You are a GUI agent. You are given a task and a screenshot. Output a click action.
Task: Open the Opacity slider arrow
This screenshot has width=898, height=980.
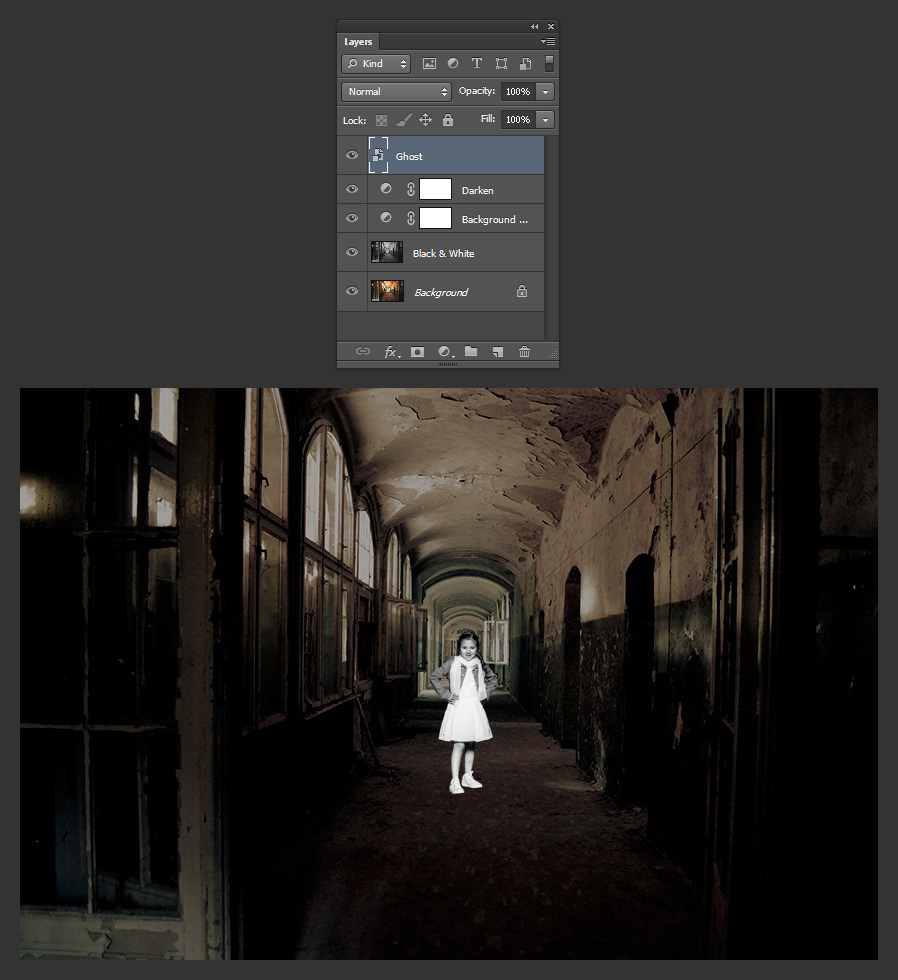tap(546, 91)
